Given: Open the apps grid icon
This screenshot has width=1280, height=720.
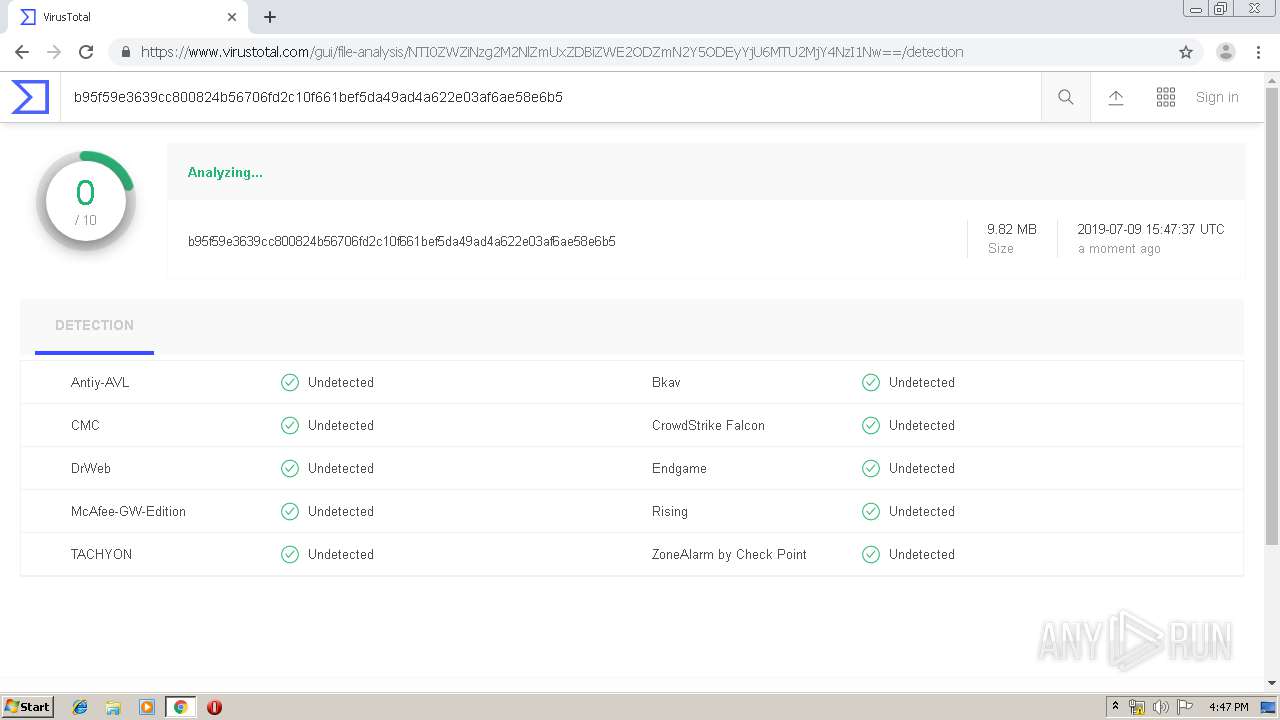Looking at the screenshot, I should [x=1166, y=97].
